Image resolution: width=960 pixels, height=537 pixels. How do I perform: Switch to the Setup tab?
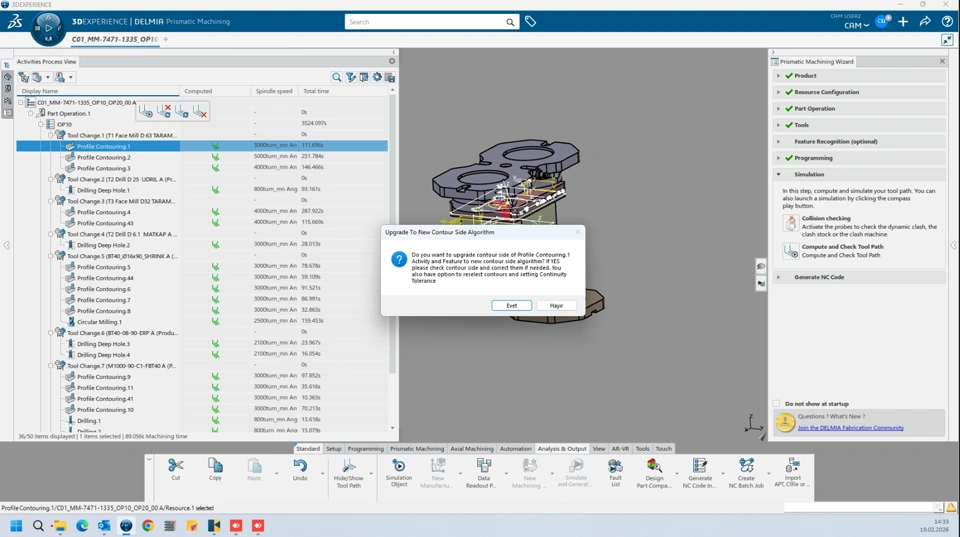(x=333, y=449)
